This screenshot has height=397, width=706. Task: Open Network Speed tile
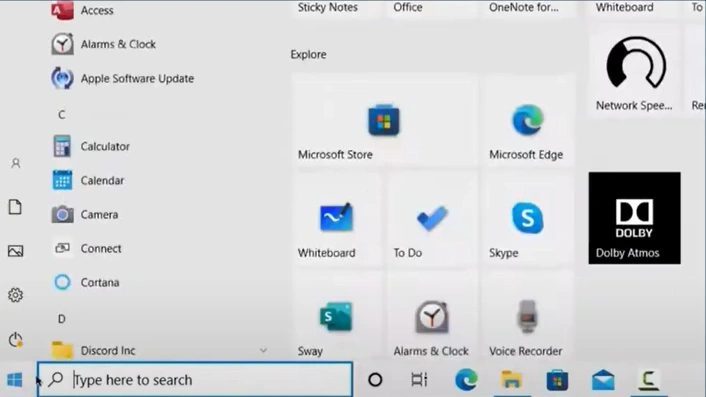[x=634, y=72]
